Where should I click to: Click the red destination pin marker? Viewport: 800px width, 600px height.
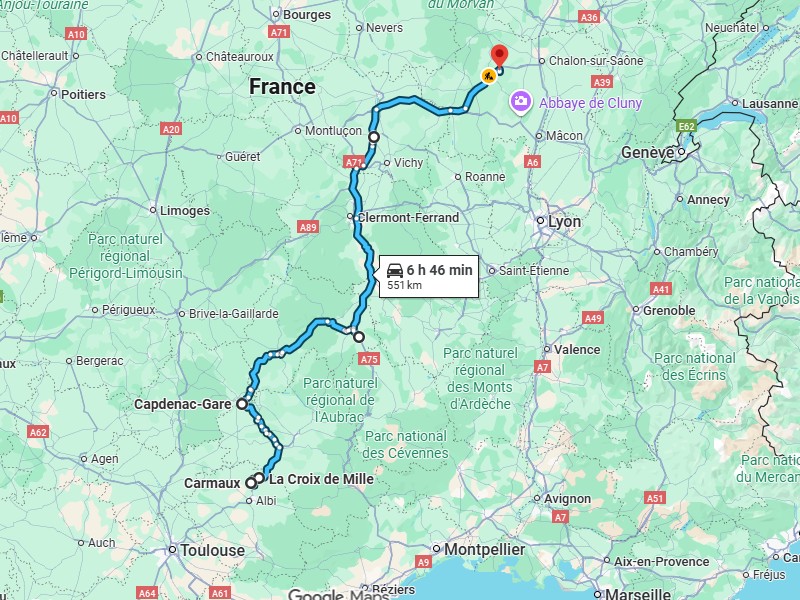(499, 56)
